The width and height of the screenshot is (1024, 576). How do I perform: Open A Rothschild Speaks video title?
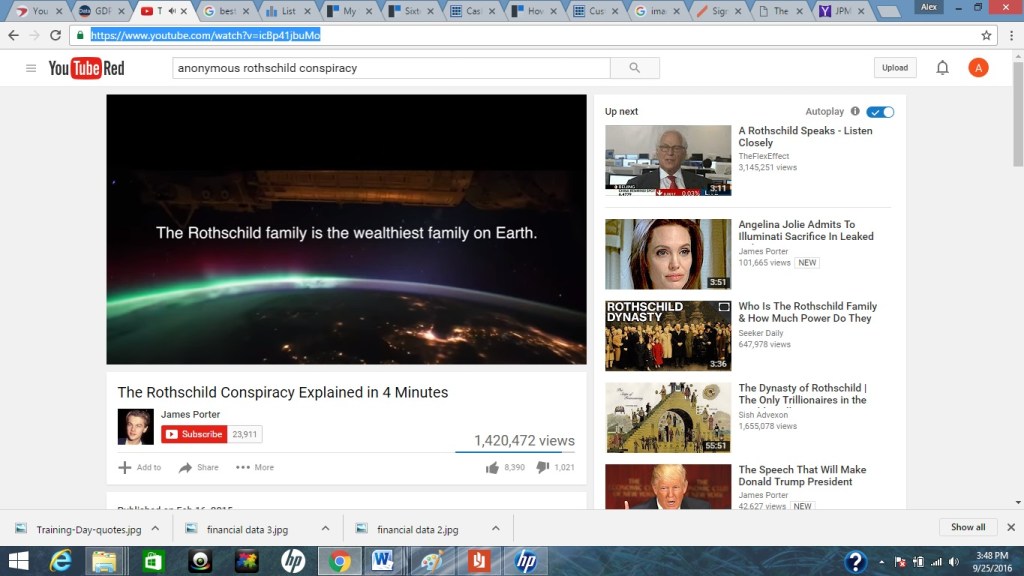tap(805, 136)
